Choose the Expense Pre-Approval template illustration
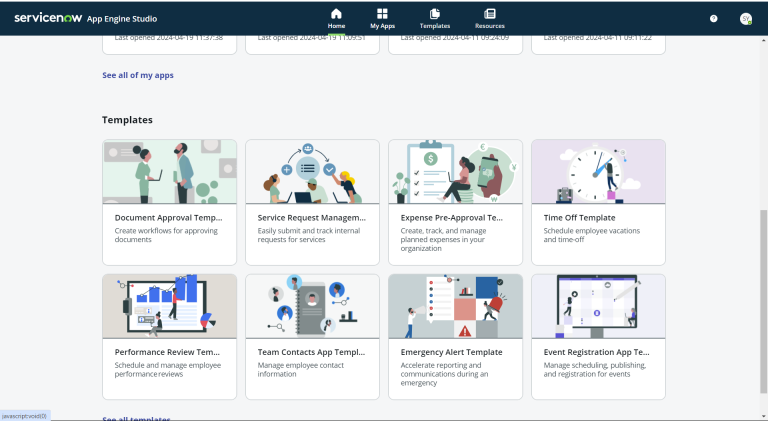This screenshot has height=421, width=768. (455, 171)
